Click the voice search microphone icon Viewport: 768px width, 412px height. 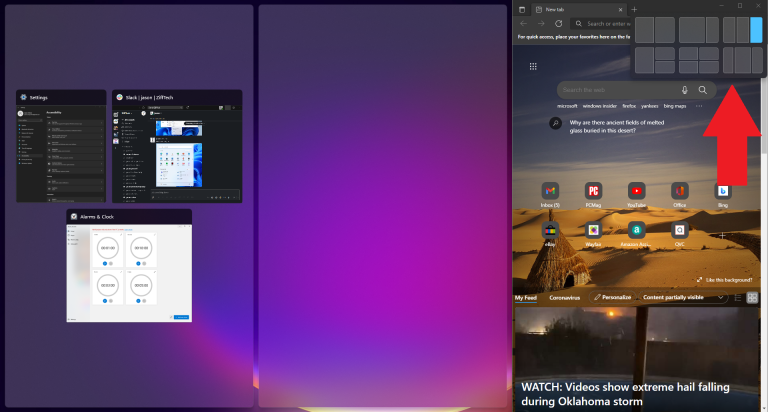[x=684, y=90]
